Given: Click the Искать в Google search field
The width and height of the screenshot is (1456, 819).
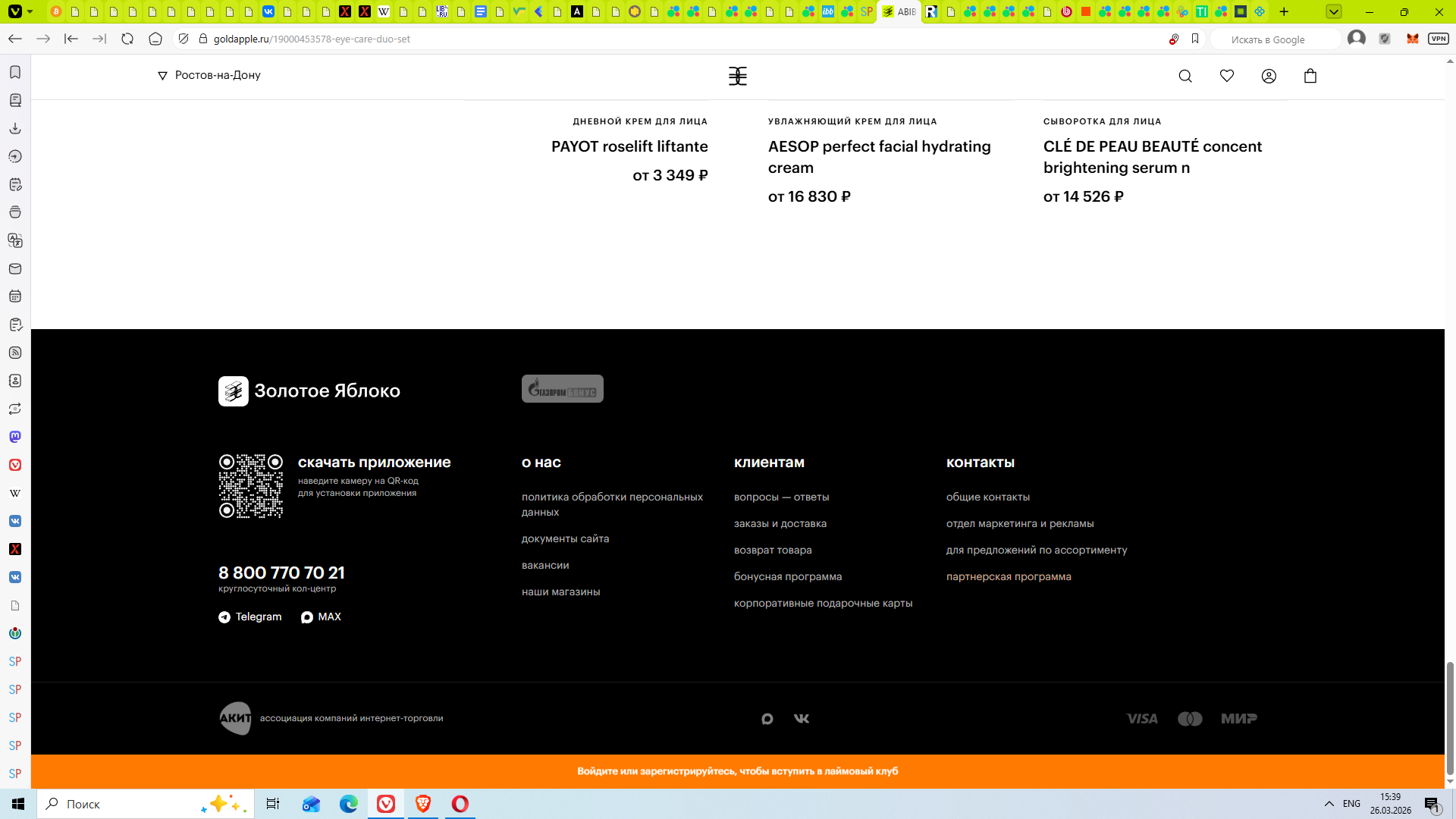Looking at the screenshot, I should pyautogui.click(x=1274, y=39).
